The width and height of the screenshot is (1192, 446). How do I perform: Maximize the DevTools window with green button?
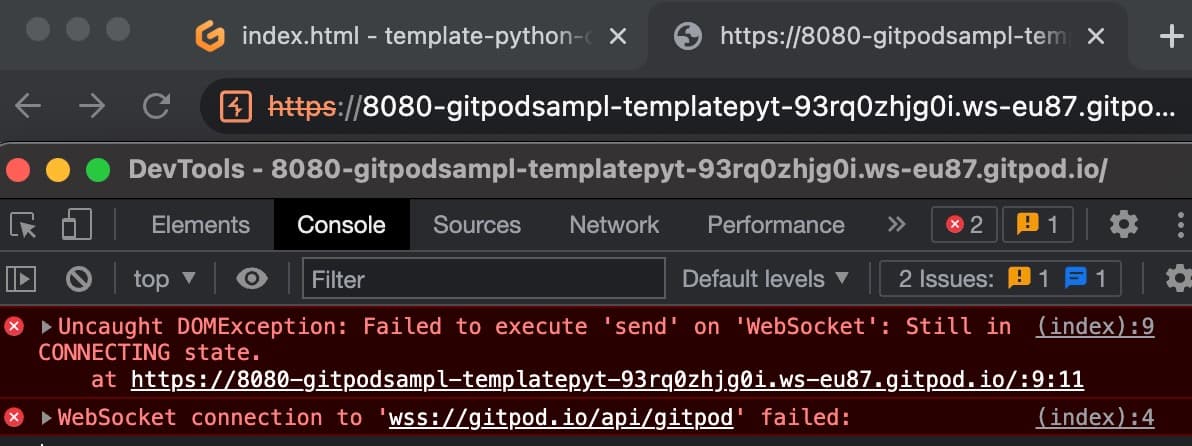[98, 169]
